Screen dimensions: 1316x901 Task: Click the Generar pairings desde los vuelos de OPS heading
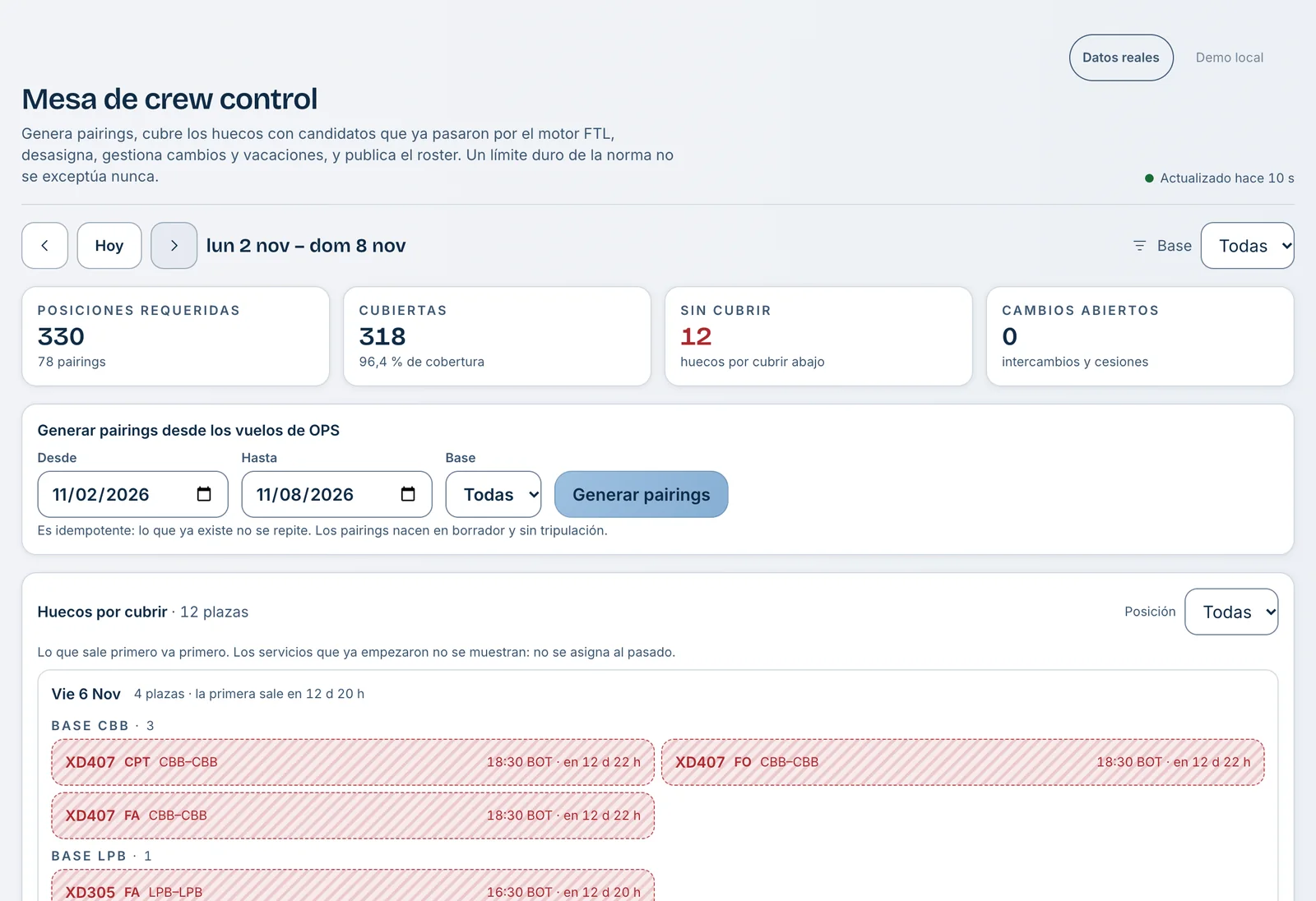(188, 430)
